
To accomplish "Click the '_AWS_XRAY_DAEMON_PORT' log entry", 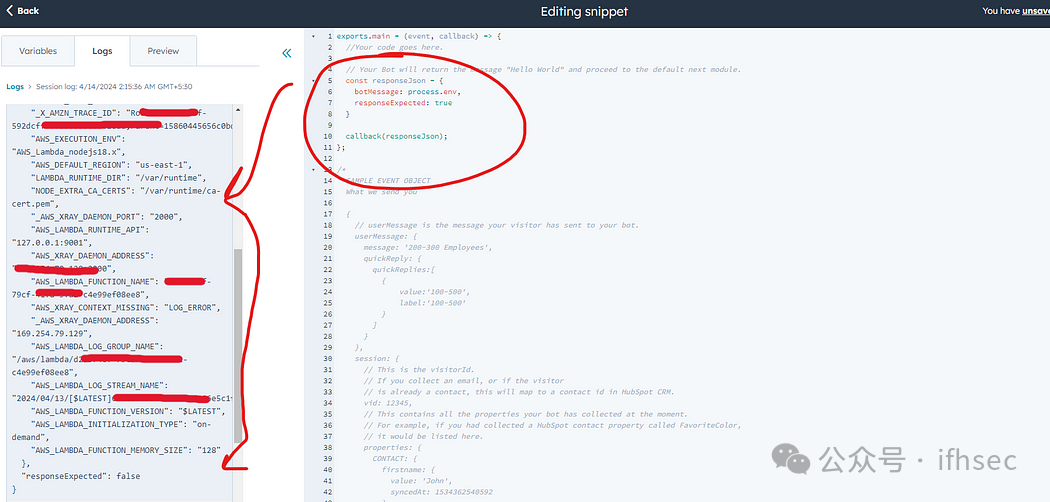I will coord(106,217).
